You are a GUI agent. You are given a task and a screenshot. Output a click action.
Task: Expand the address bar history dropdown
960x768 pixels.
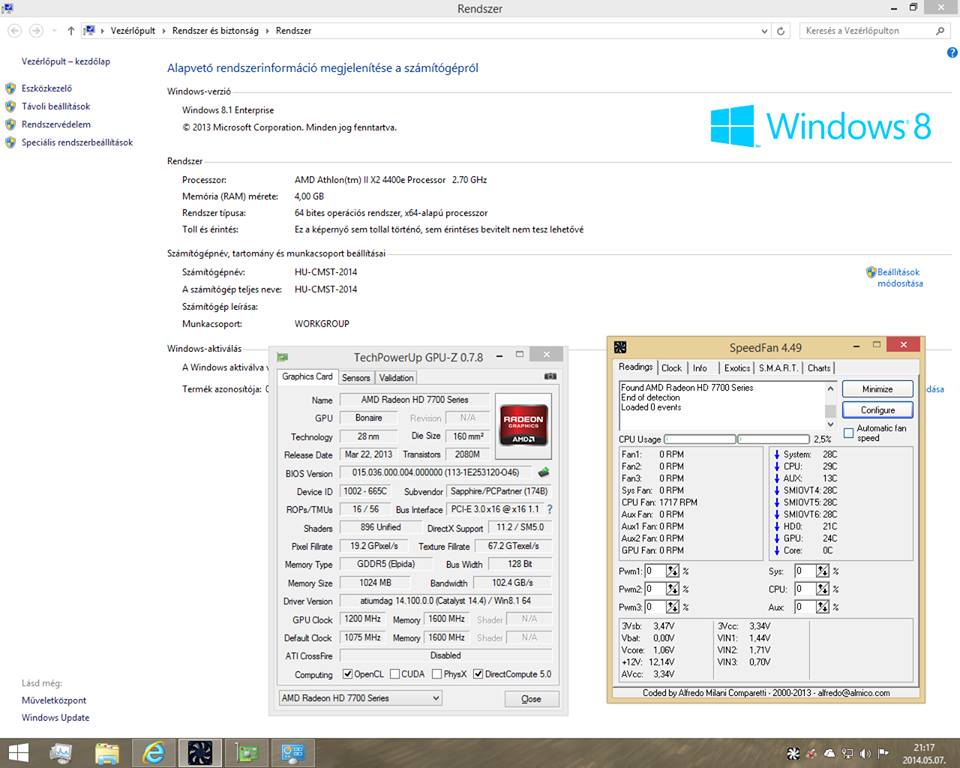[x=764, y=31]
